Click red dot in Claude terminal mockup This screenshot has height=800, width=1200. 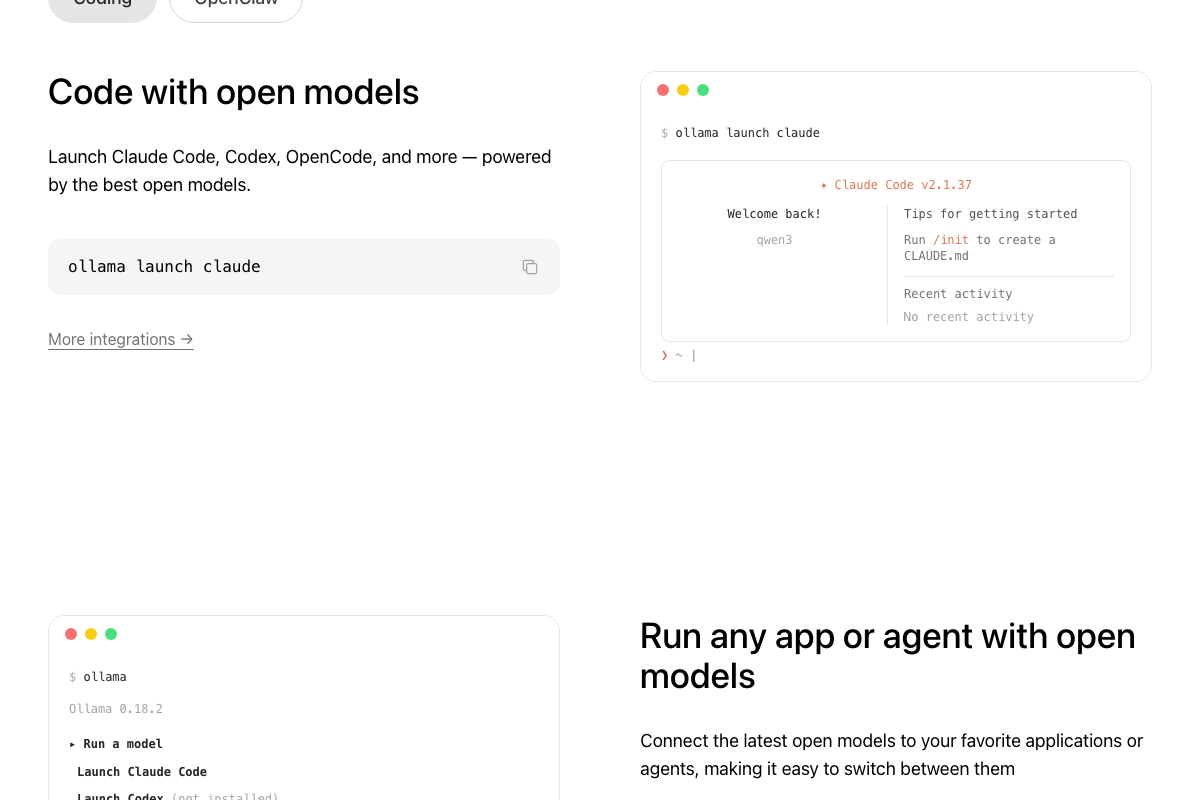coord(663,90)
